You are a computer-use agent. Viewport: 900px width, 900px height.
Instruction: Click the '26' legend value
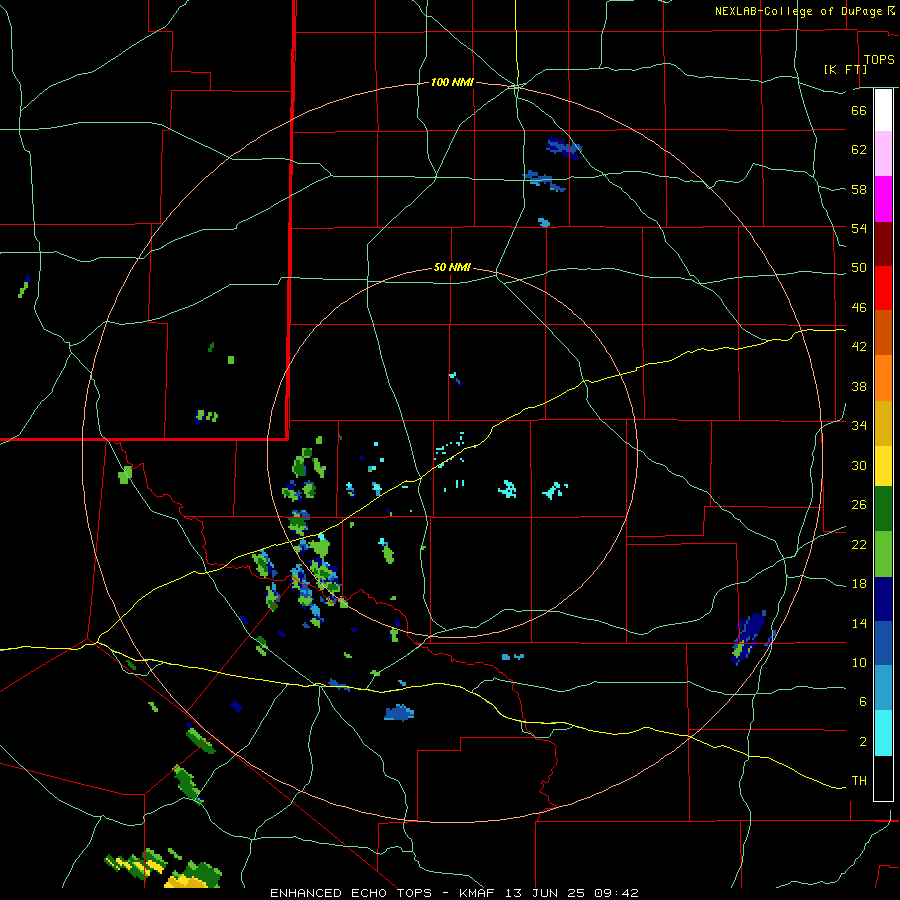859,505
